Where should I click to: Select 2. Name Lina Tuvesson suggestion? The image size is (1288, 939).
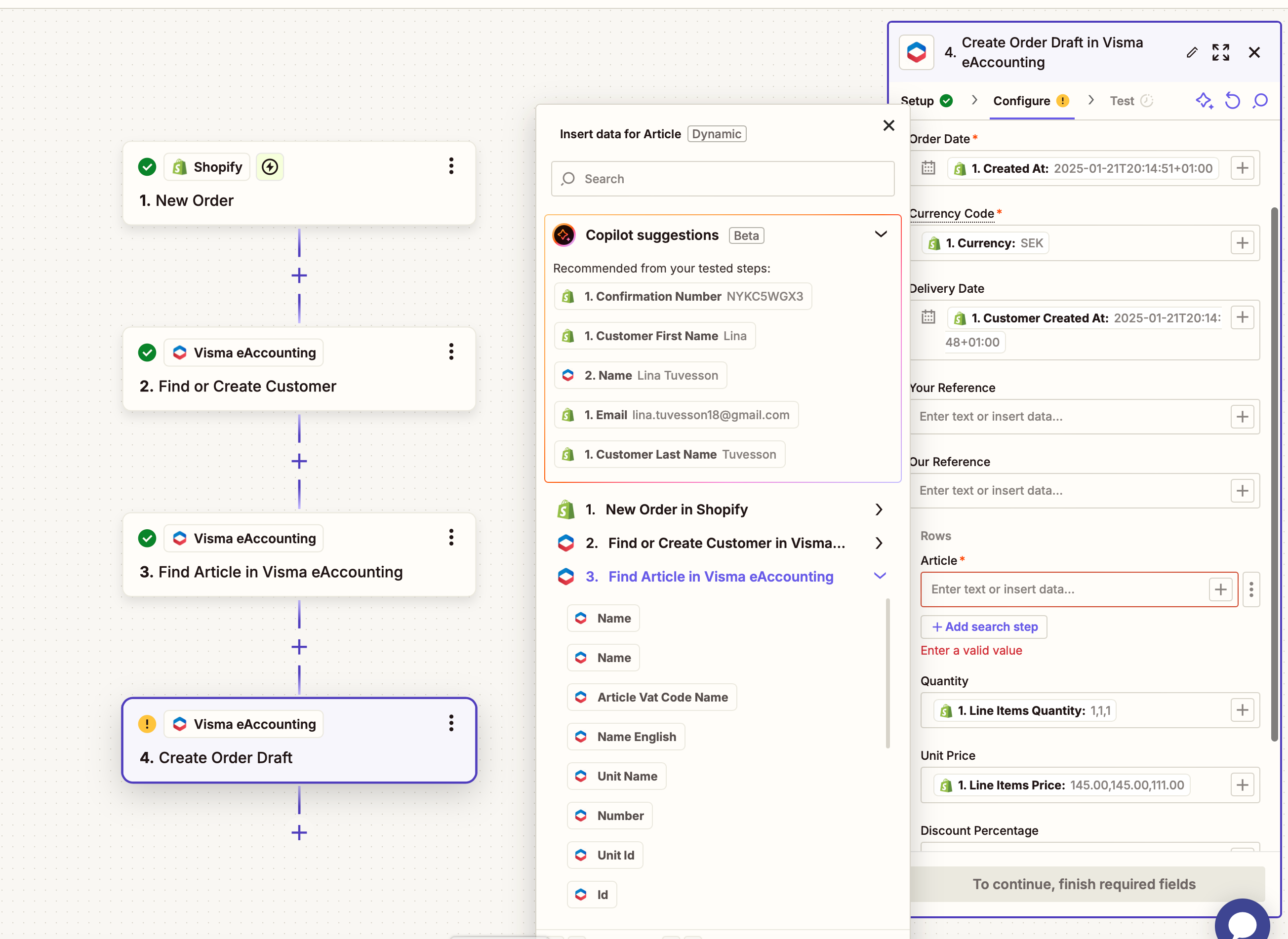[641, 375]
